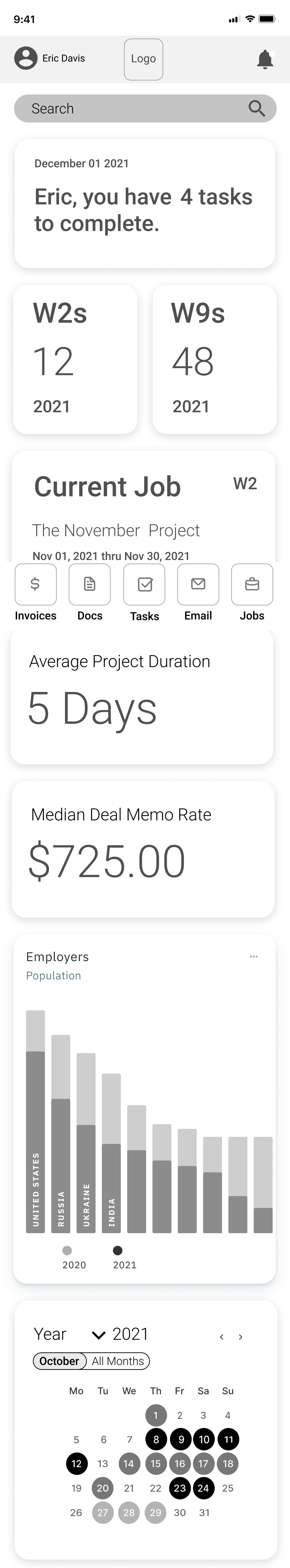Select October 23 on calendar
Image resolution: width=290 pixels, height=1568 pixels.
coord(180,1488)
